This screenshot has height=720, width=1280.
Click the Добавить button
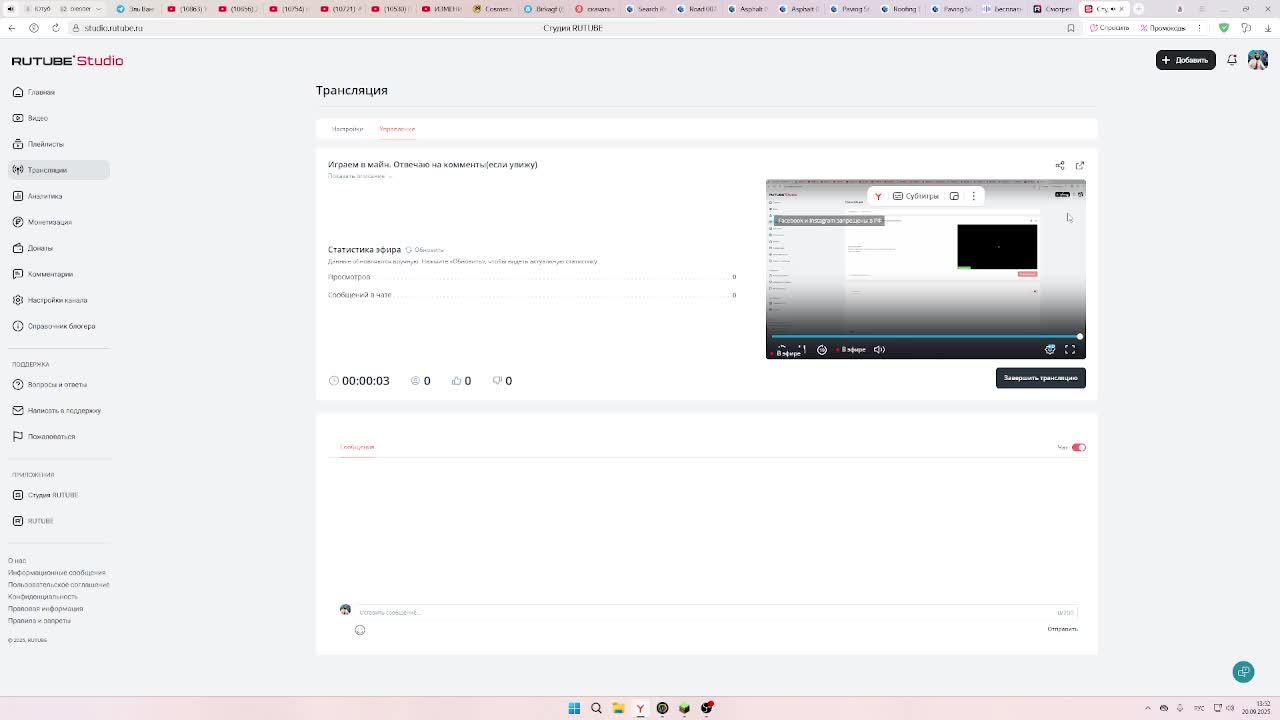click(x=1186, y=60)
